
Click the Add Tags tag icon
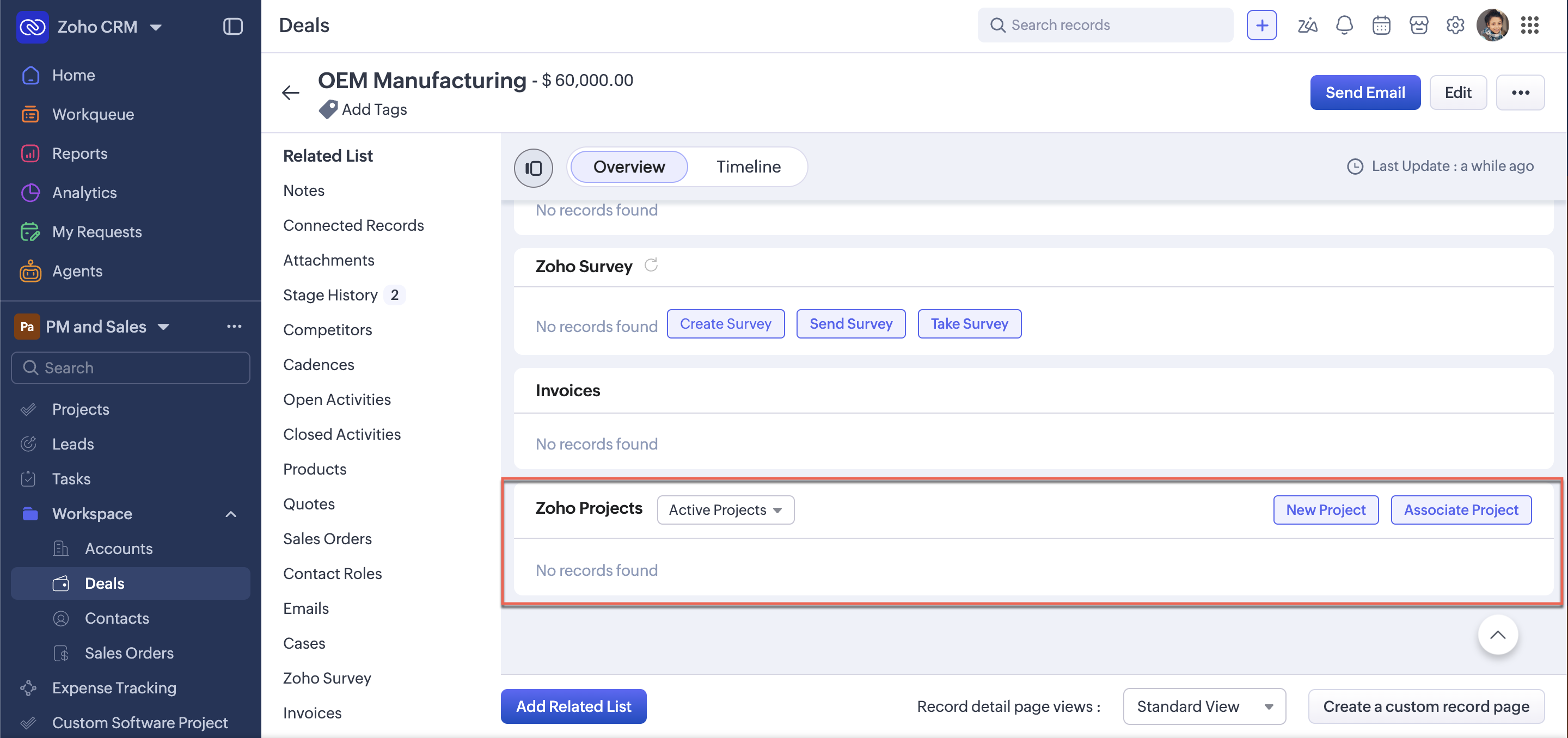click(328, 109)
